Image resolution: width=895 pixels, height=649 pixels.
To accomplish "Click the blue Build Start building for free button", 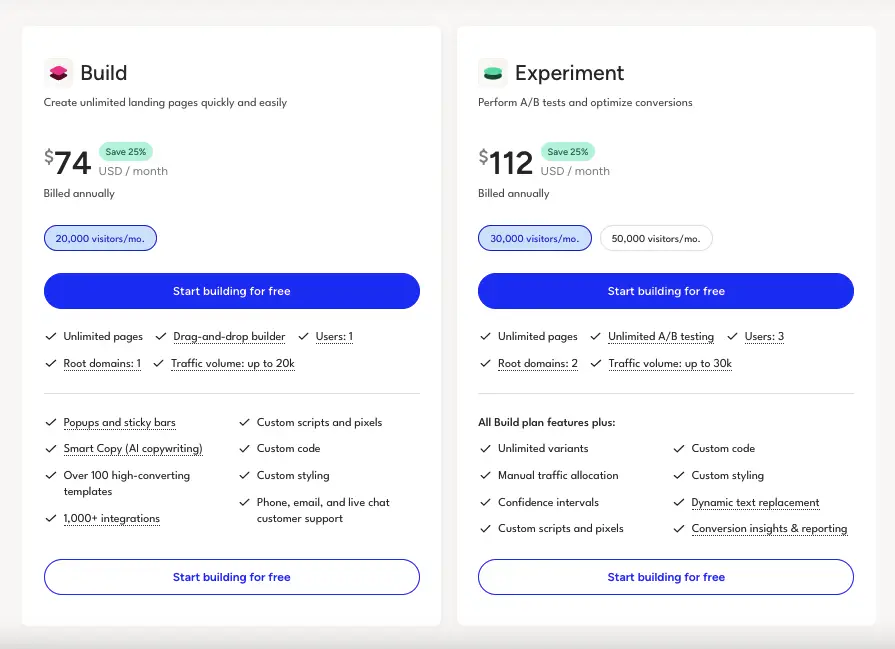I will click(x=232, y=291).
